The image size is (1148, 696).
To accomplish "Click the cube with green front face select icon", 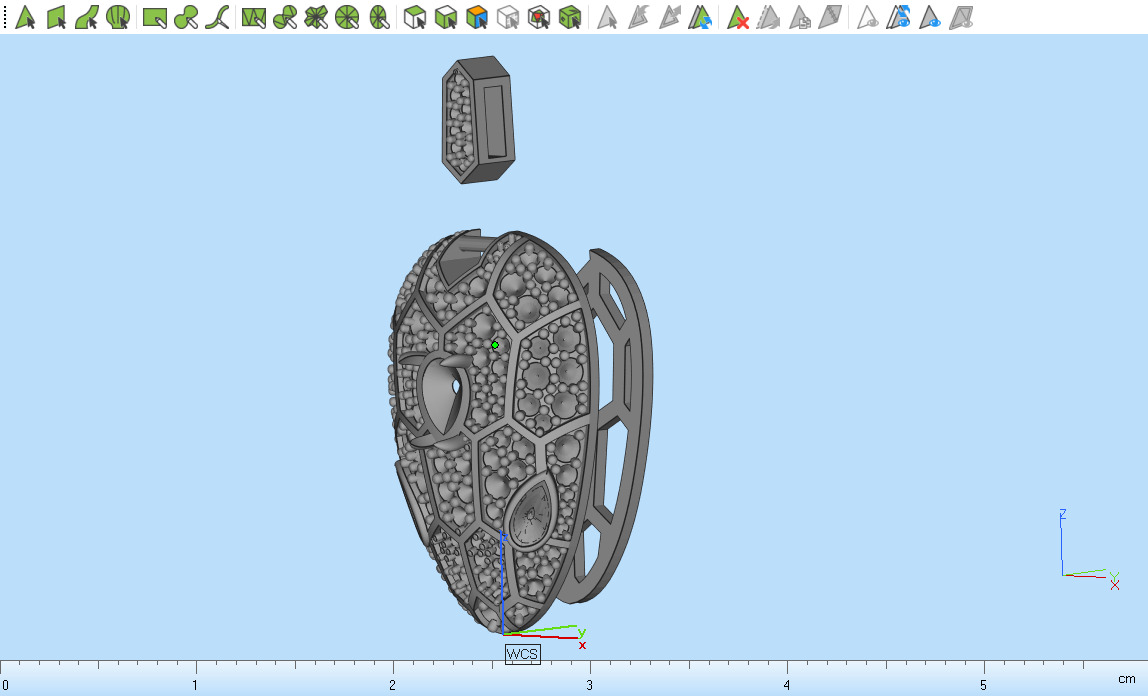I will coord(414,16).
